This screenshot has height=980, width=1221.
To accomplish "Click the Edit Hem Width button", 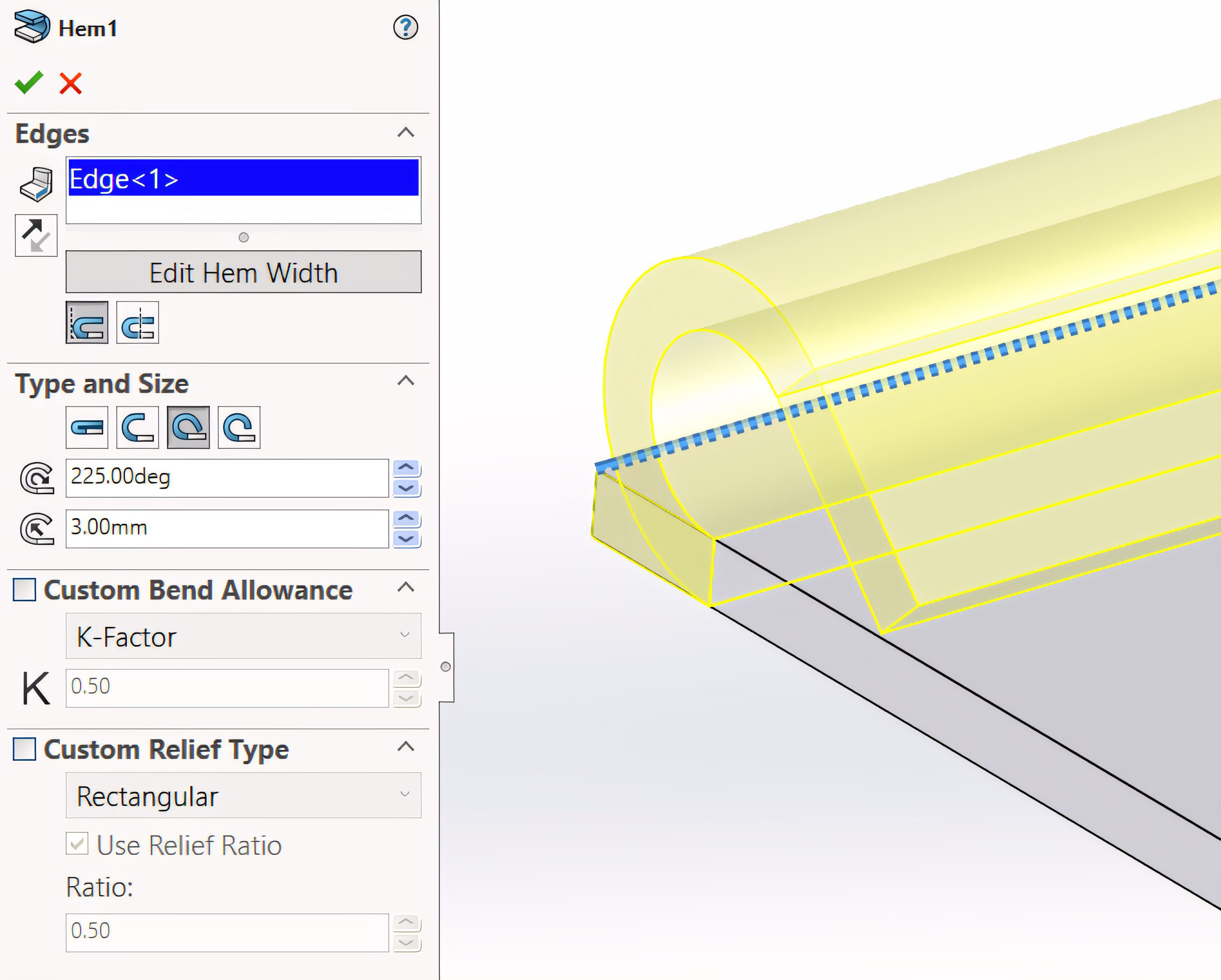I will [244, 272].
